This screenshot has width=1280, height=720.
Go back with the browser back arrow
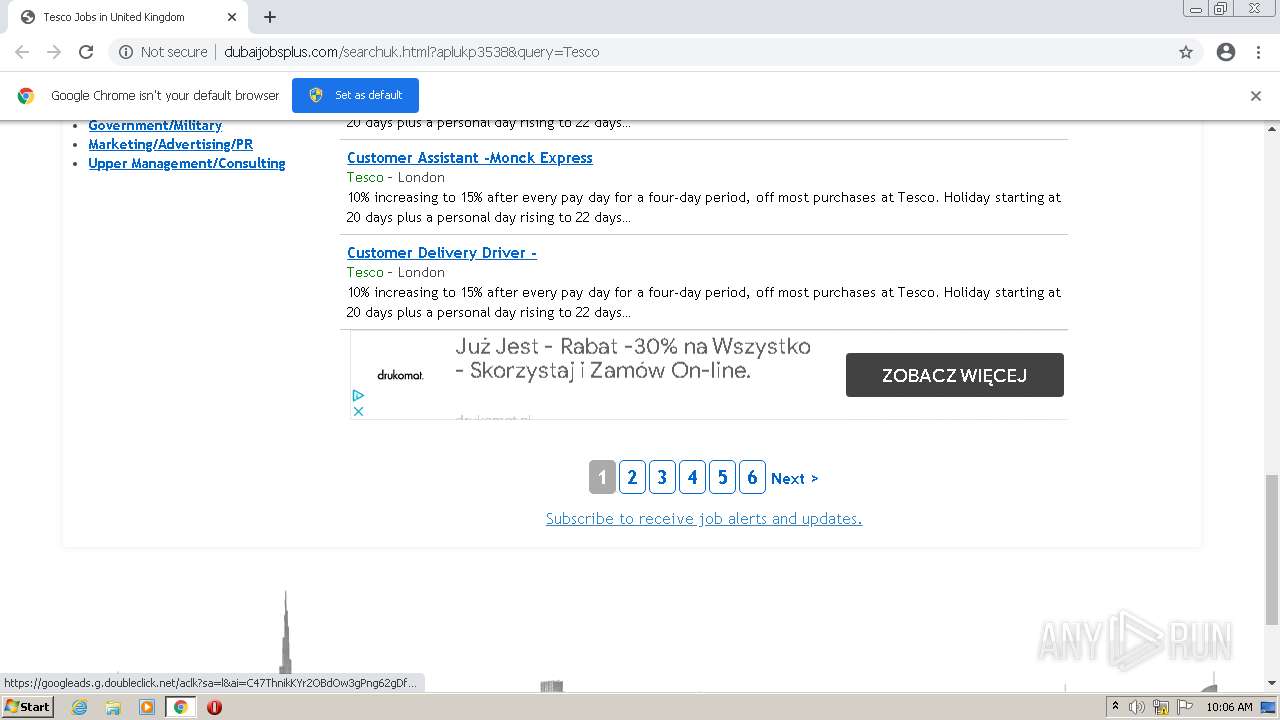(x=22, y=52)
